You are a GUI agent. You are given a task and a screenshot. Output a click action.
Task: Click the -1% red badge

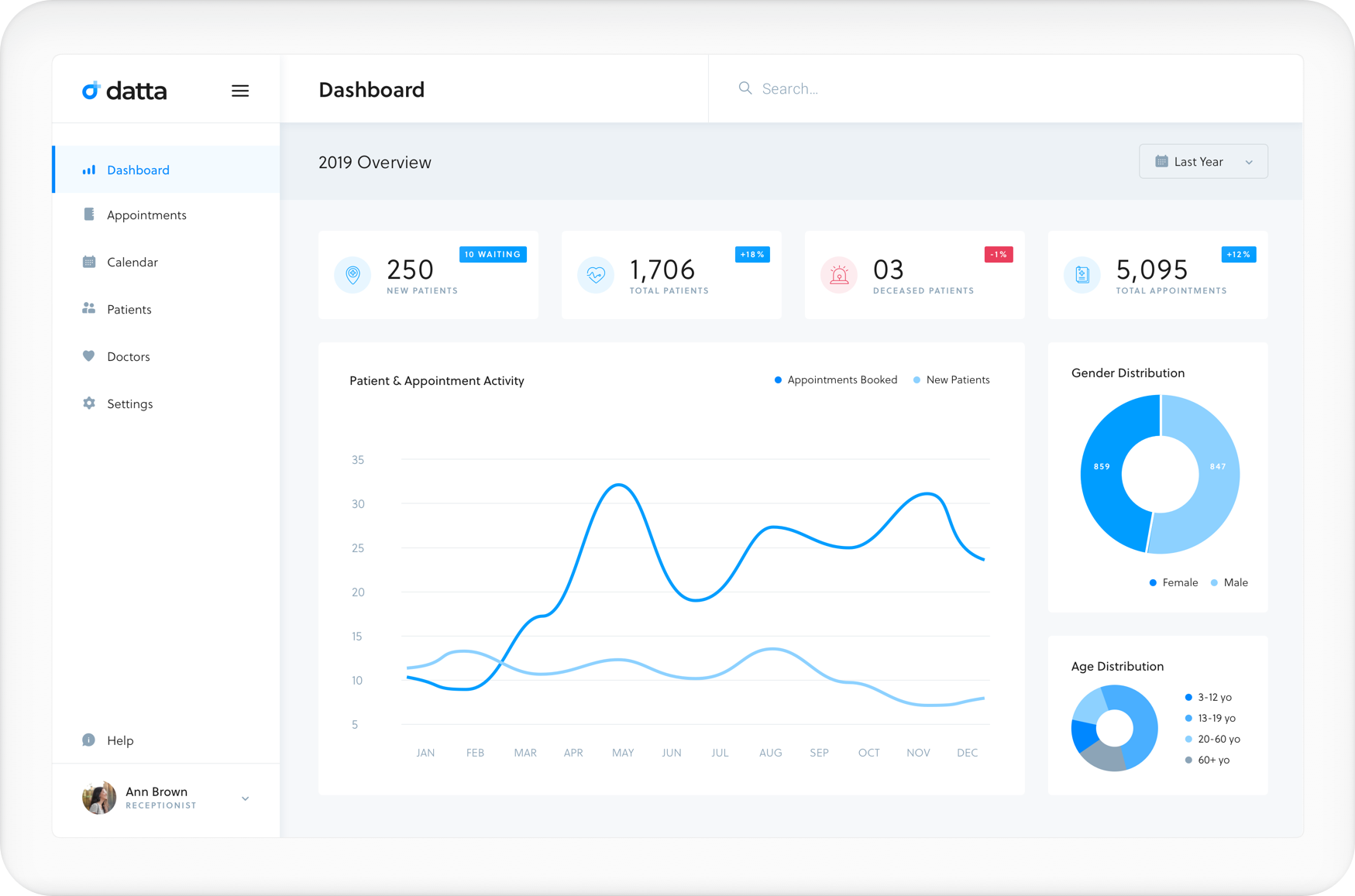tap(999, 254)
